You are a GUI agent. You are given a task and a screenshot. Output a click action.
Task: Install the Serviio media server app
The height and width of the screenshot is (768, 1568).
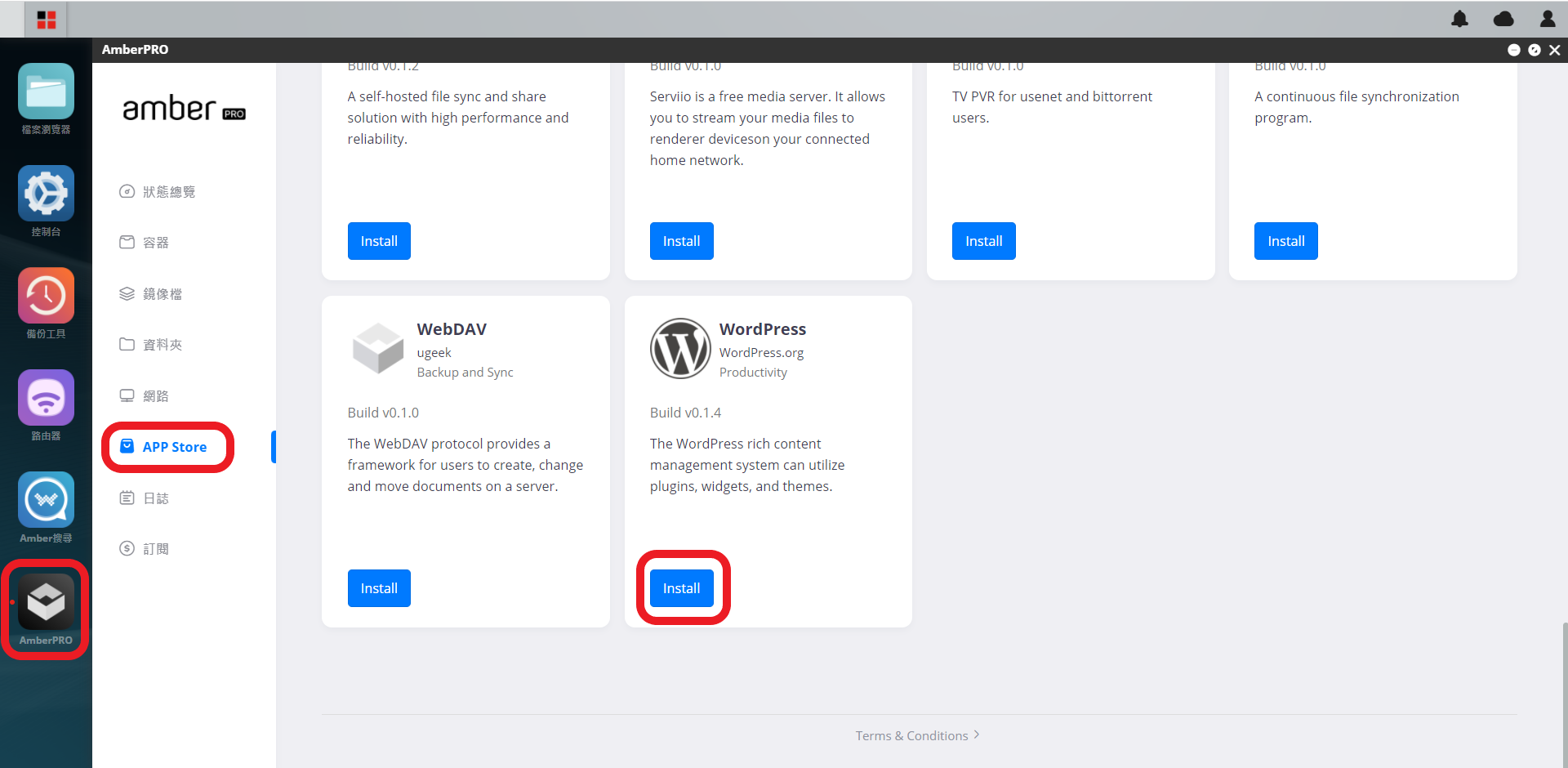click(x=681, y=241)
